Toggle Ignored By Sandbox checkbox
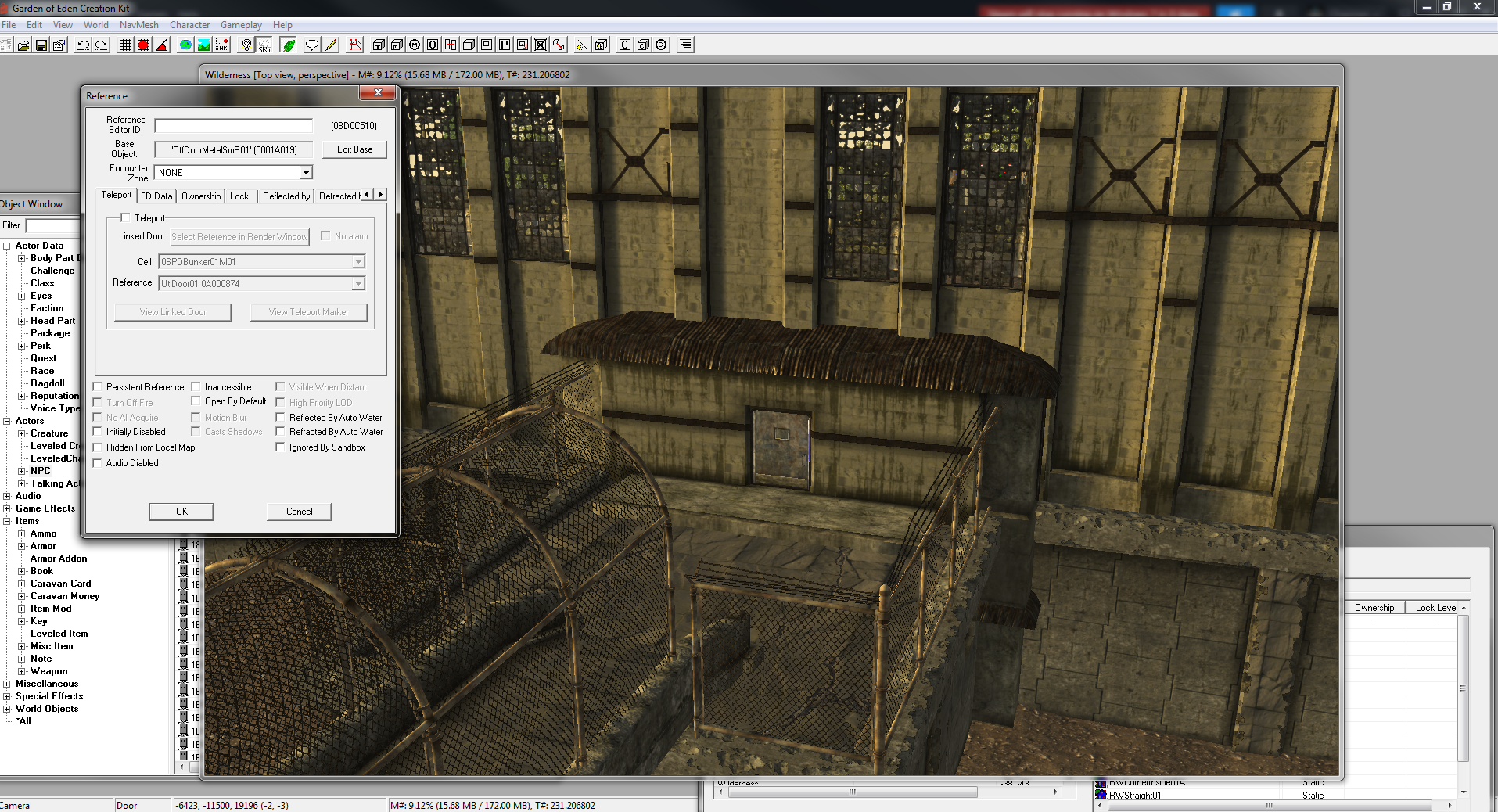 (x=280, y=447)
